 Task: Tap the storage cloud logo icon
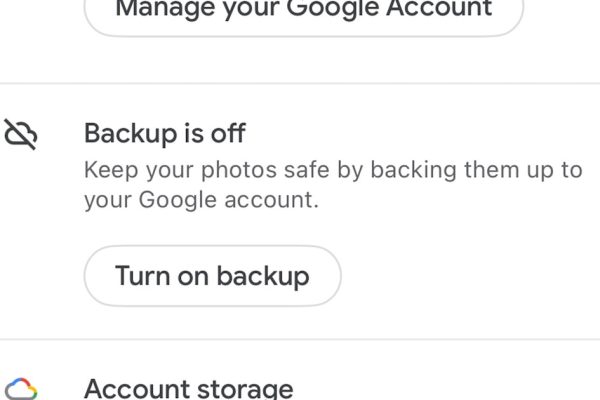21,389
